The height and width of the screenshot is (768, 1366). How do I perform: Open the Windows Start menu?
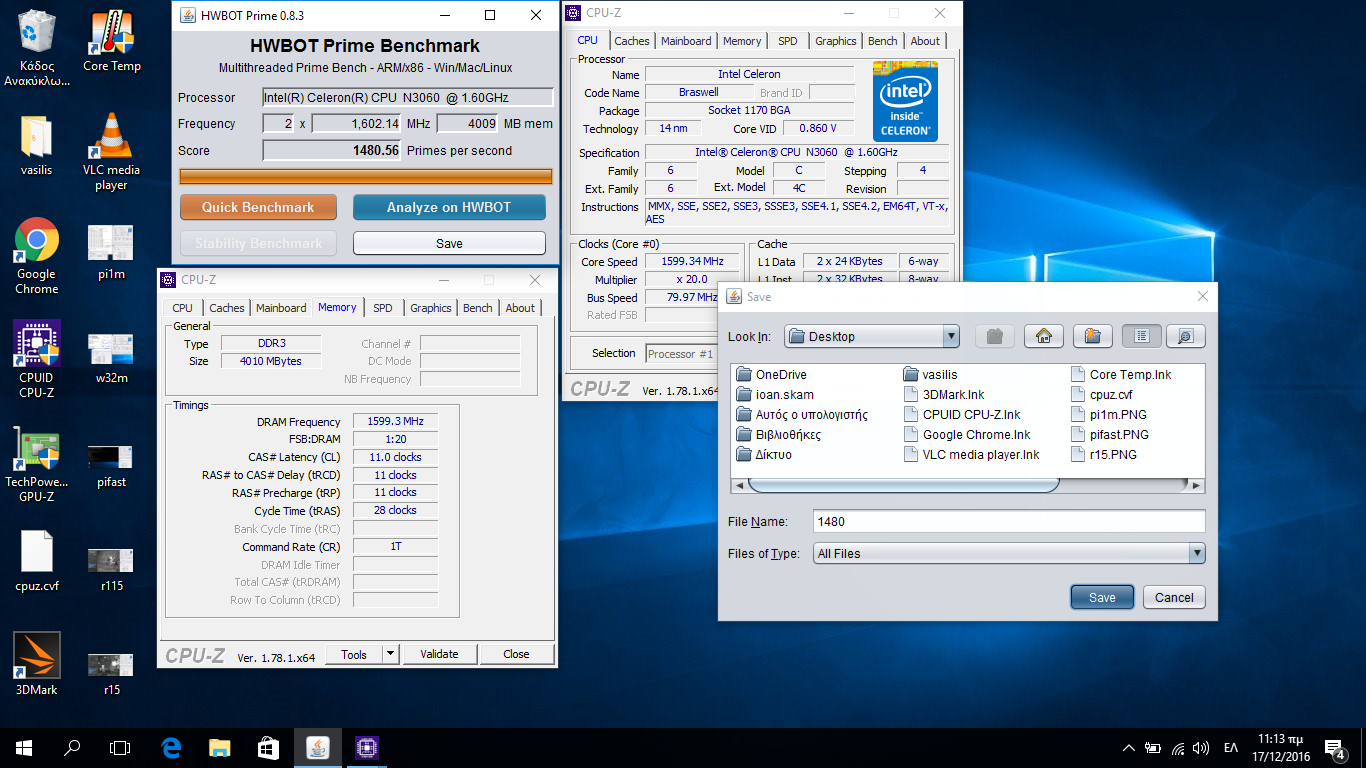(24, 747)
